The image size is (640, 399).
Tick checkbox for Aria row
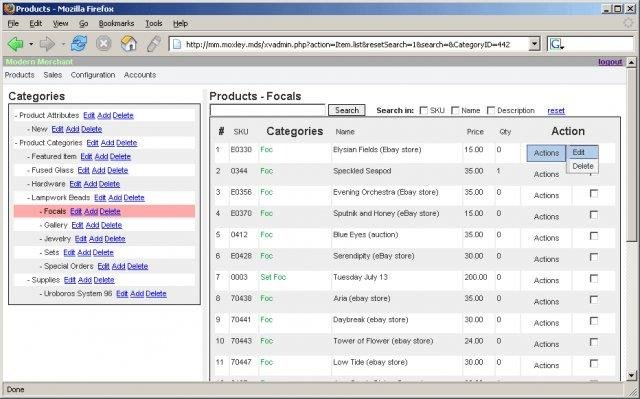(x=594, y=300)
